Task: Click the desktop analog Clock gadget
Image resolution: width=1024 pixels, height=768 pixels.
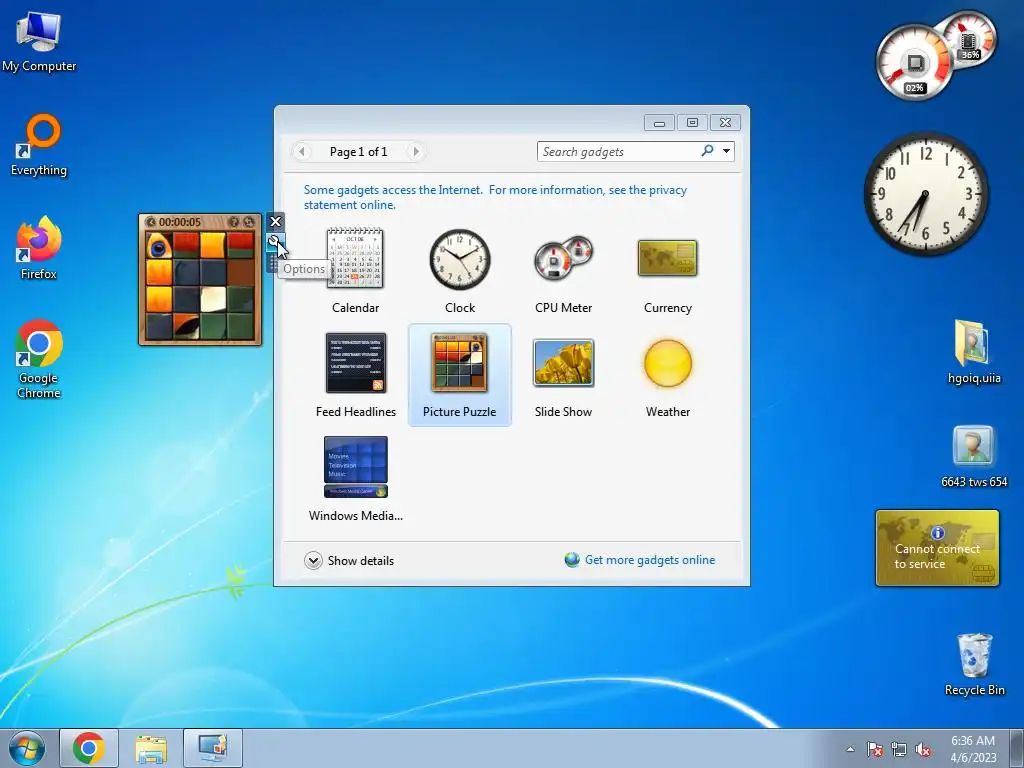Action: 926,194
